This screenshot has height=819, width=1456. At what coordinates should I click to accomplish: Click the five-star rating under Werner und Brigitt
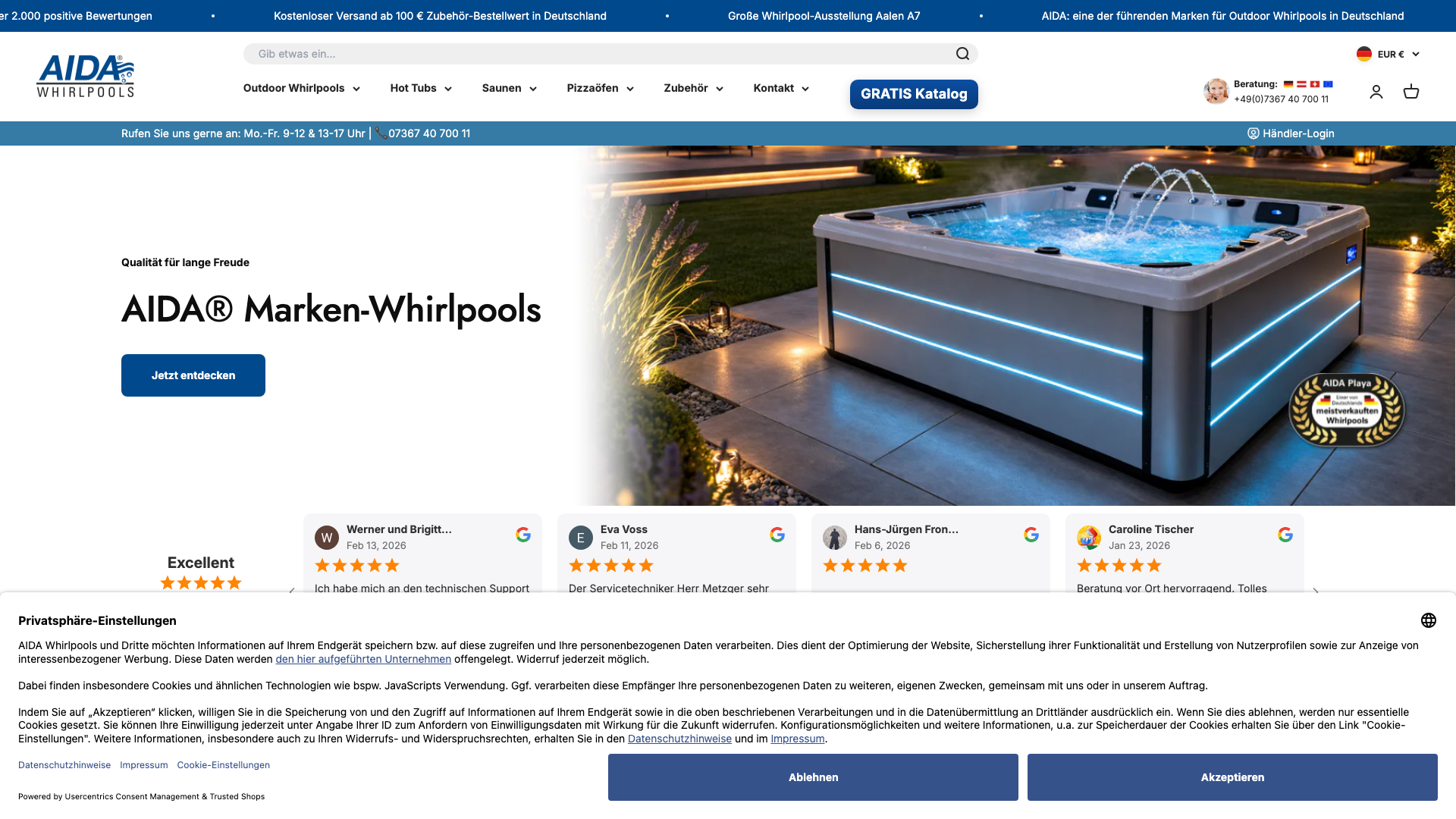[x=357, y=565]
